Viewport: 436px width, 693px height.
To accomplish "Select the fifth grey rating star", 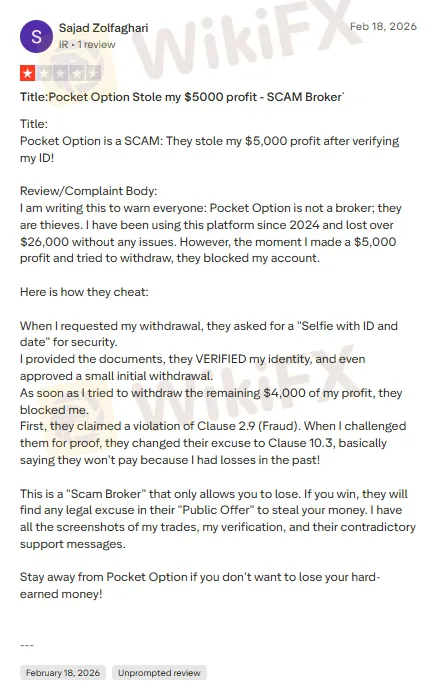I will tap(93, 73).
